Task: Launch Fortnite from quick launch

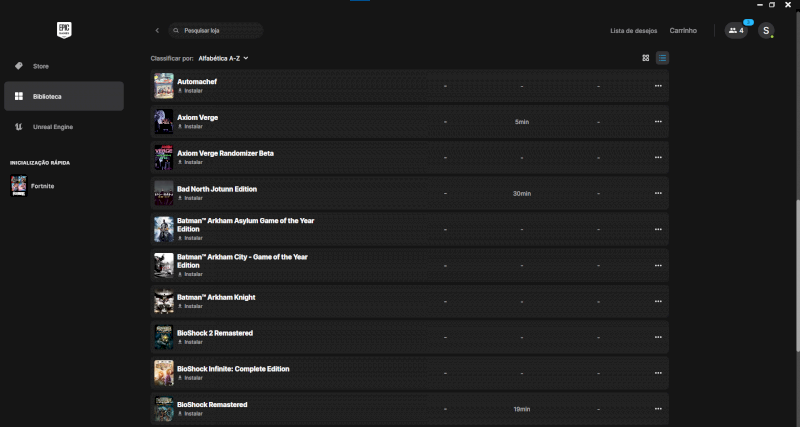Action: tap(42, 186)
